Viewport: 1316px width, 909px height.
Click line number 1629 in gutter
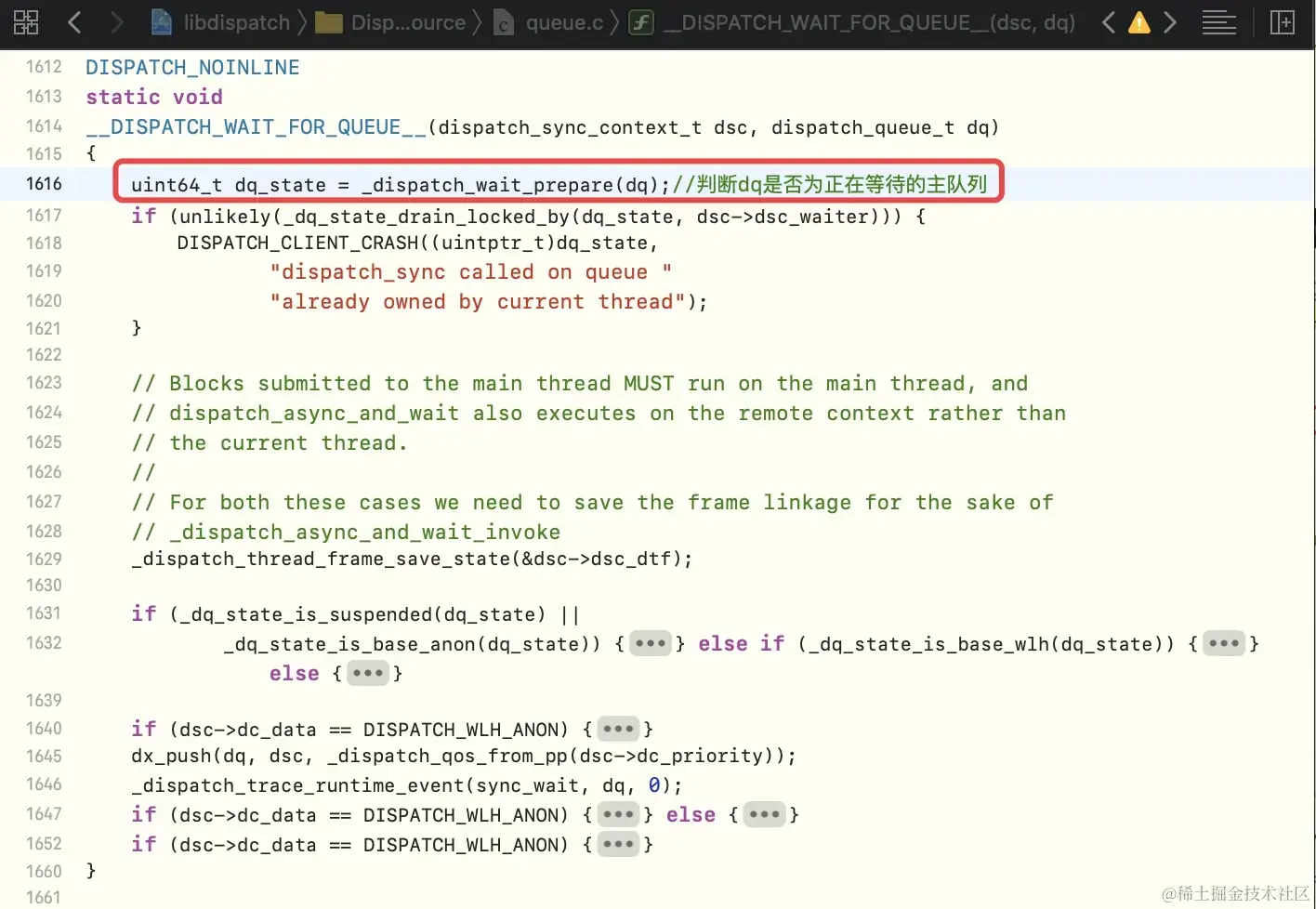point(44,559)
